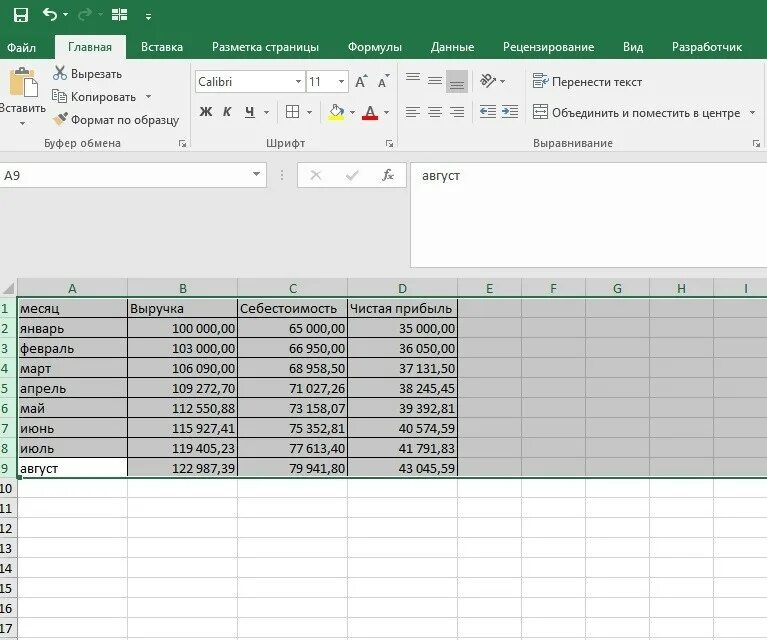The width and height of the screenshot is (767, 640).
Task: Expand borders options dropdown arrow
Action: pyautogui.click(x=309, y=113)
